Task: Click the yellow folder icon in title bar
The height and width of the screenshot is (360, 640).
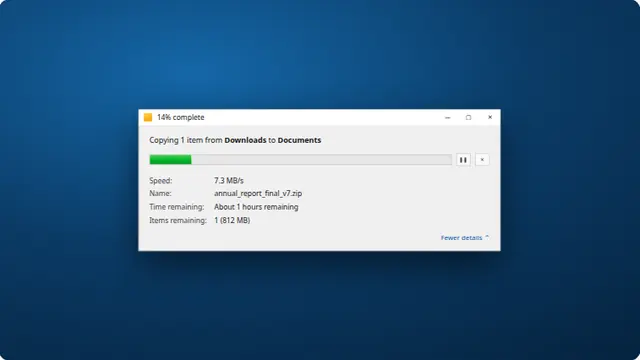Action: tap(148, 118)
